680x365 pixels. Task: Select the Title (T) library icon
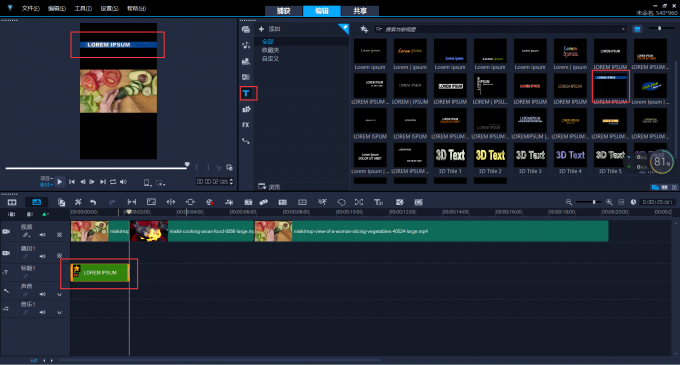pos(246,93)
